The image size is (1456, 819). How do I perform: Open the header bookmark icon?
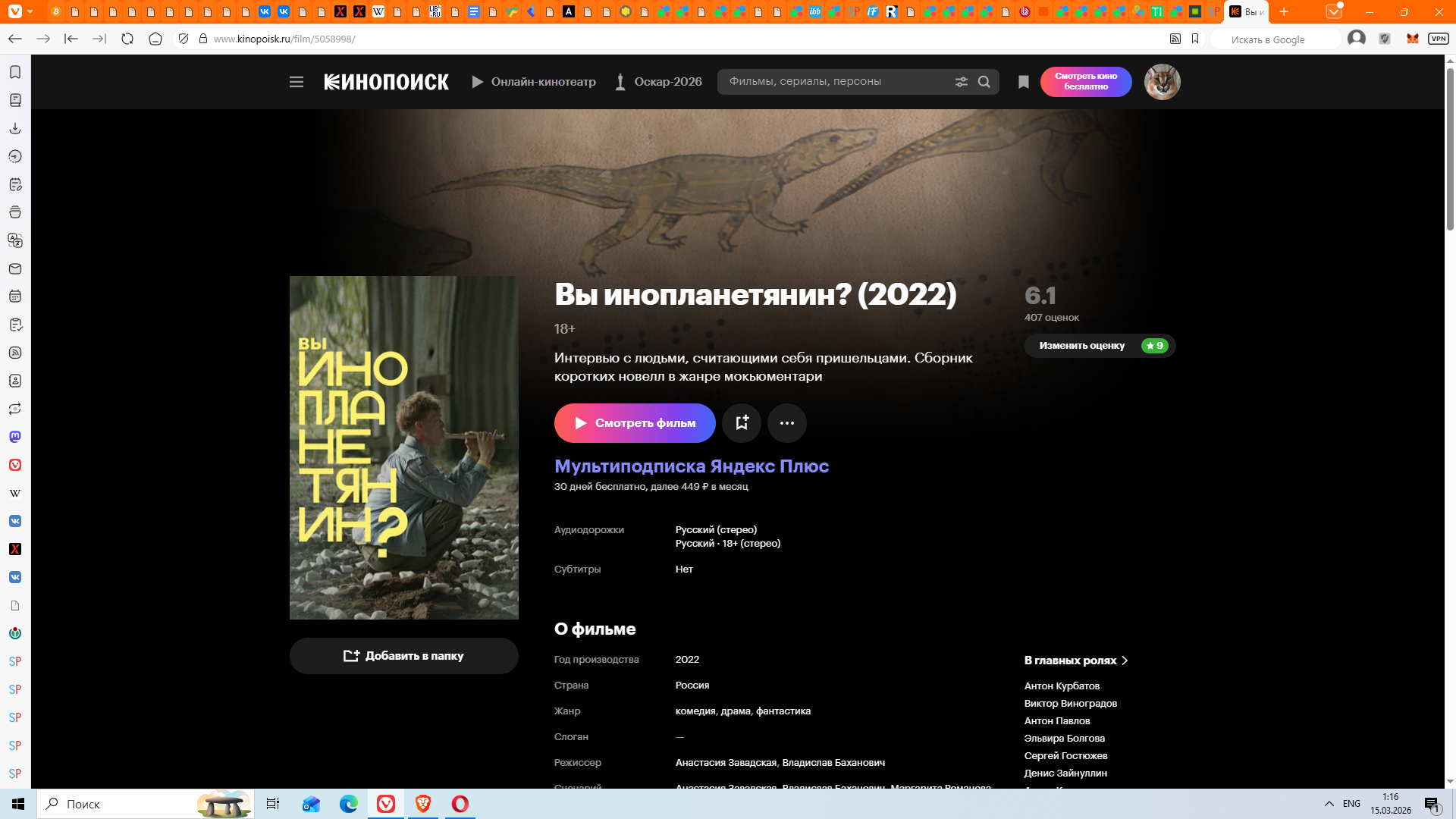click(1023, 82)
